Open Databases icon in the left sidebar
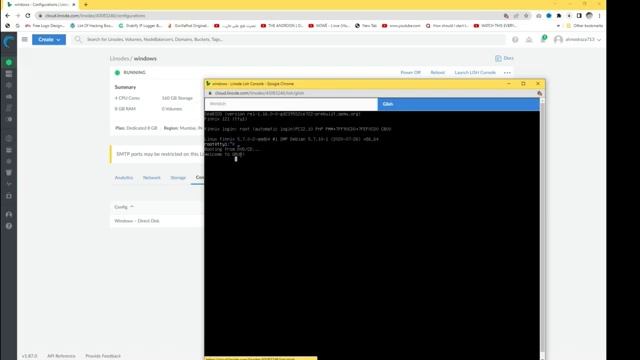The width and height of the screenshot is (640, 360). (x=9, y=150)
